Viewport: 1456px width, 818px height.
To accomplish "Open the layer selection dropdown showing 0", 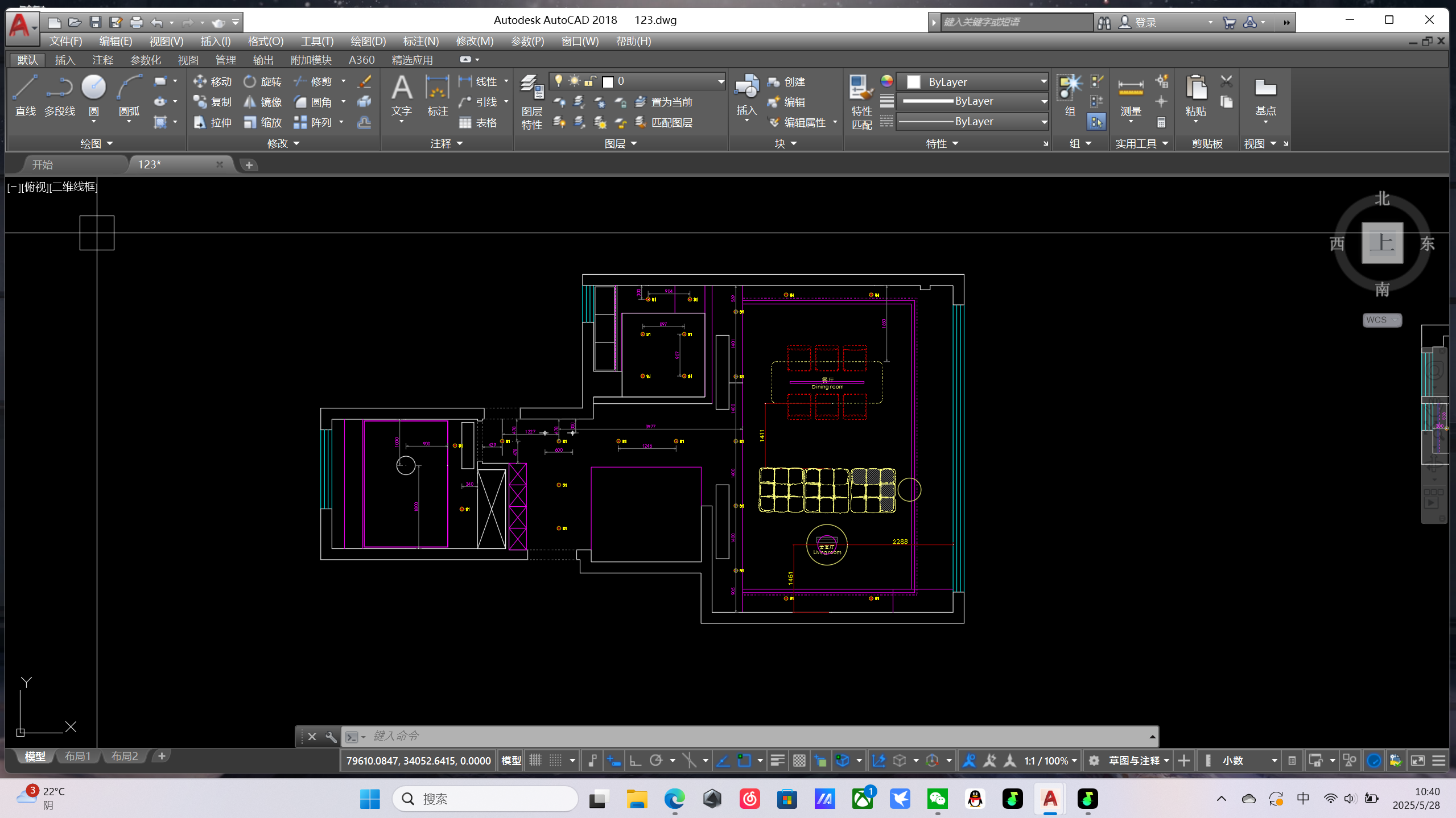I will pyautogui.click(x=720, y=81).
